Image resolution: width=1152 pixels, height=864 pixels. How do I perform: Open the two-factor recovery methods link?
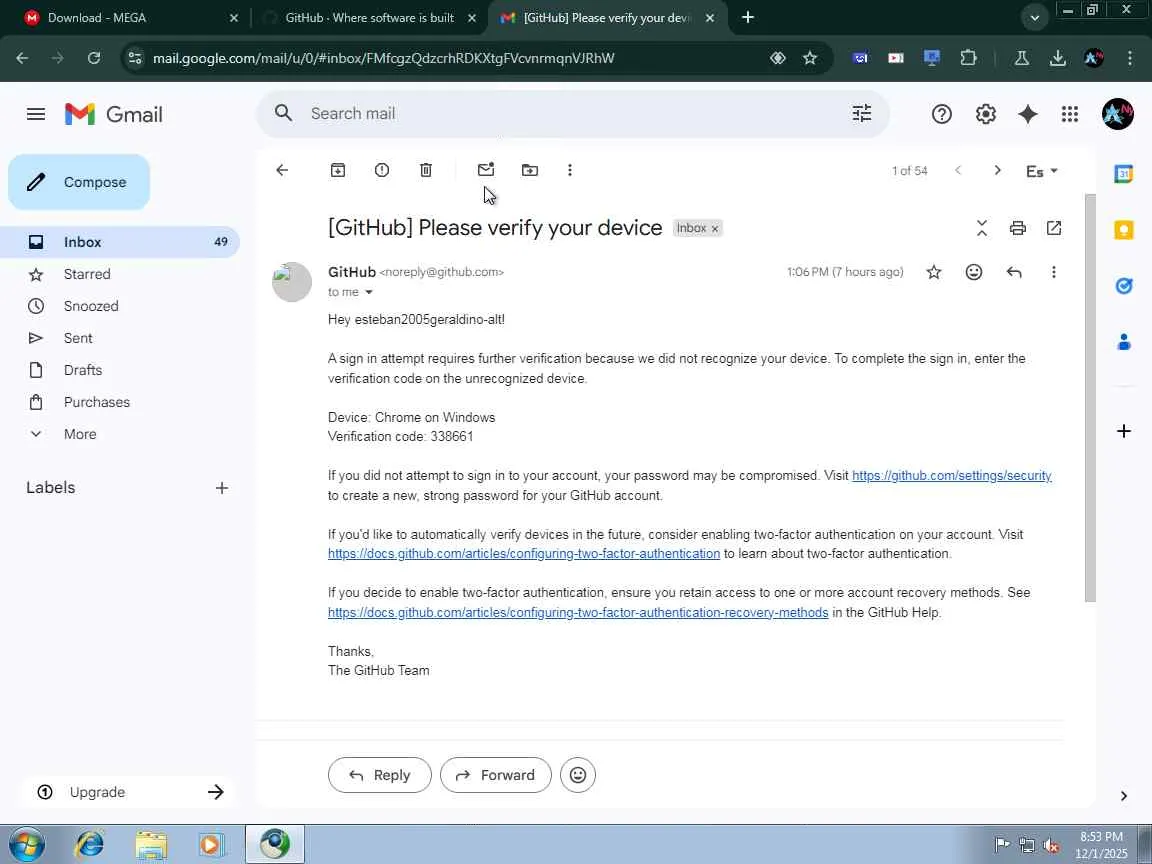[x=578, y=613]
